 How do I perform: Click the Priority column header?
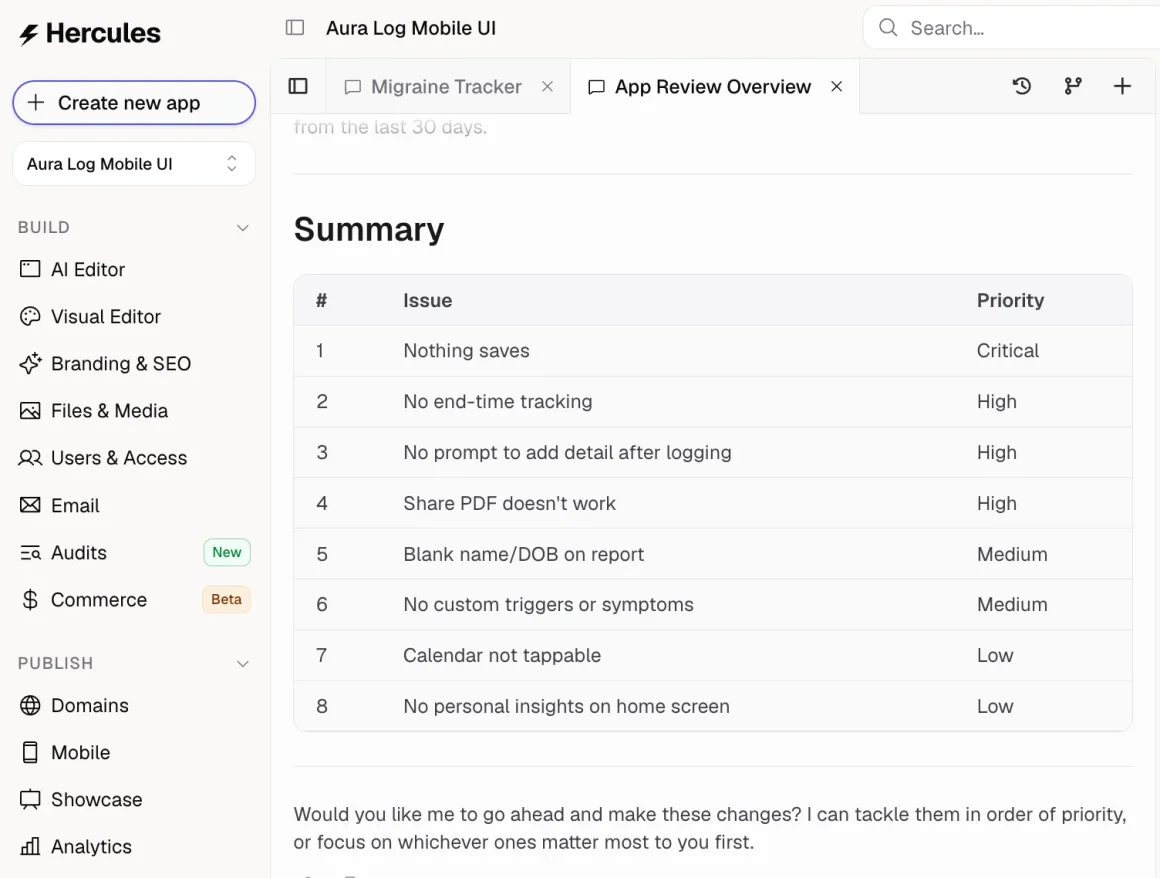pos(1011,300)
